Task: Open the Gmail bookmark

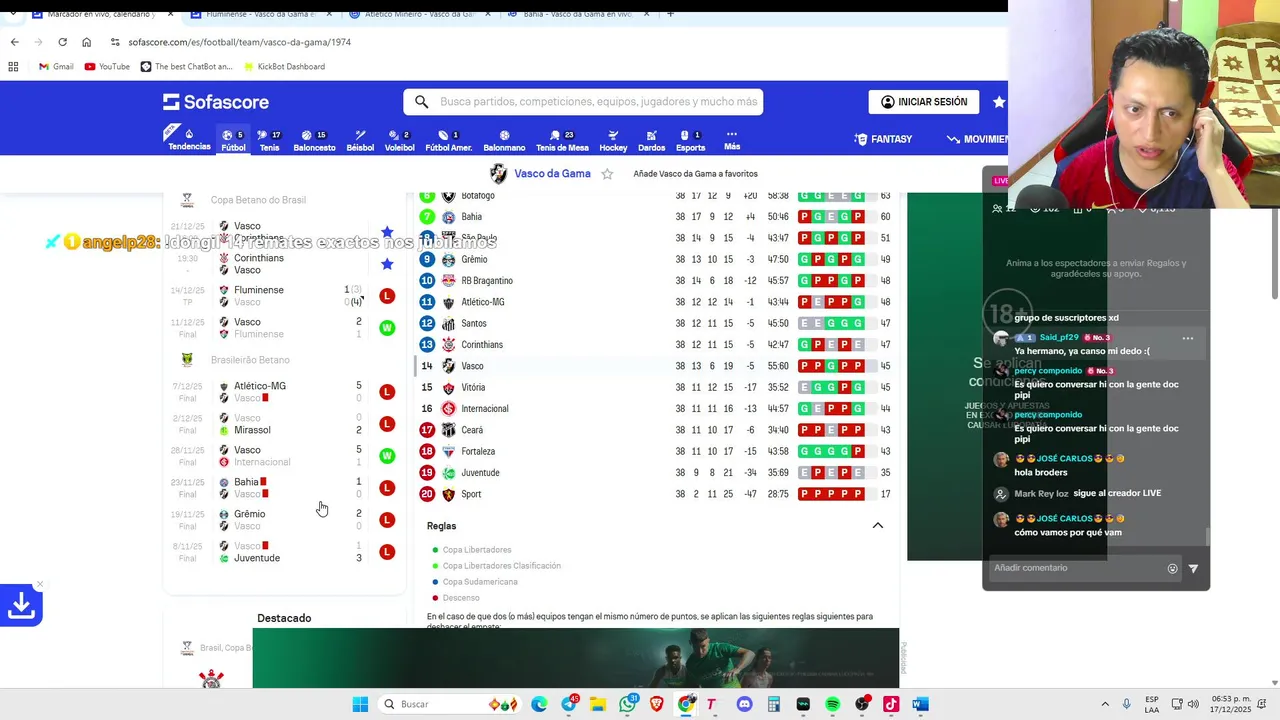Action: pos(56,67)
